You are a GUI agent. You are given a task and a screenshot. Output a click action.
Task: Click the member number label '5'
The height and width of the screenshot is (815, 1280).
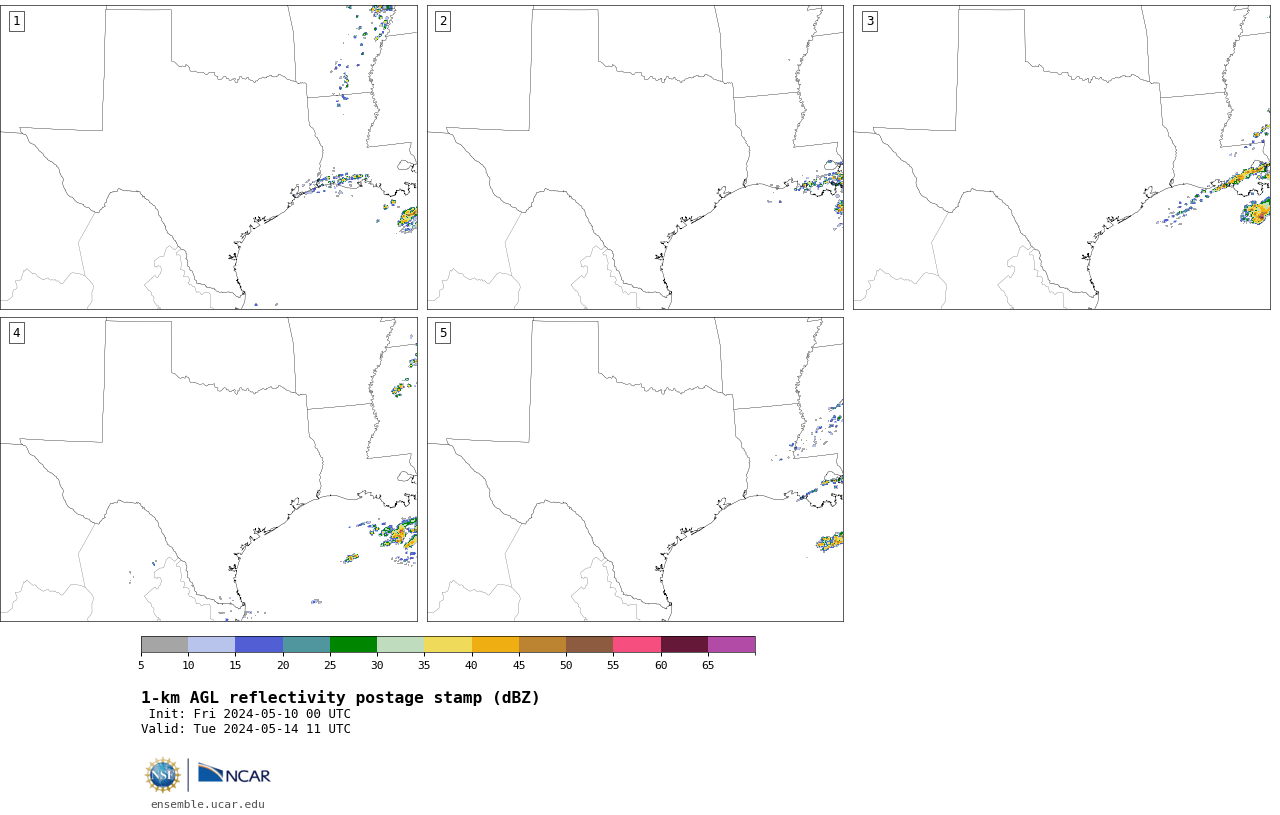pos(443,333)
